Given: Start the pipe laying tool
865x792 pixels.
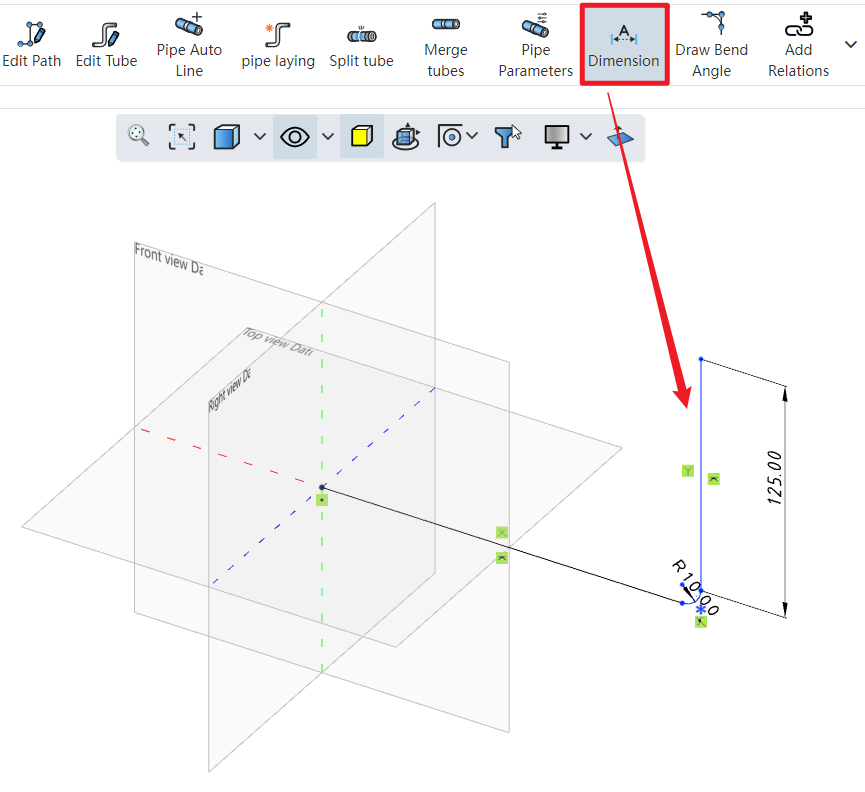Looking at the screenshot, I should pyautogui.click(x=278, y=45).
